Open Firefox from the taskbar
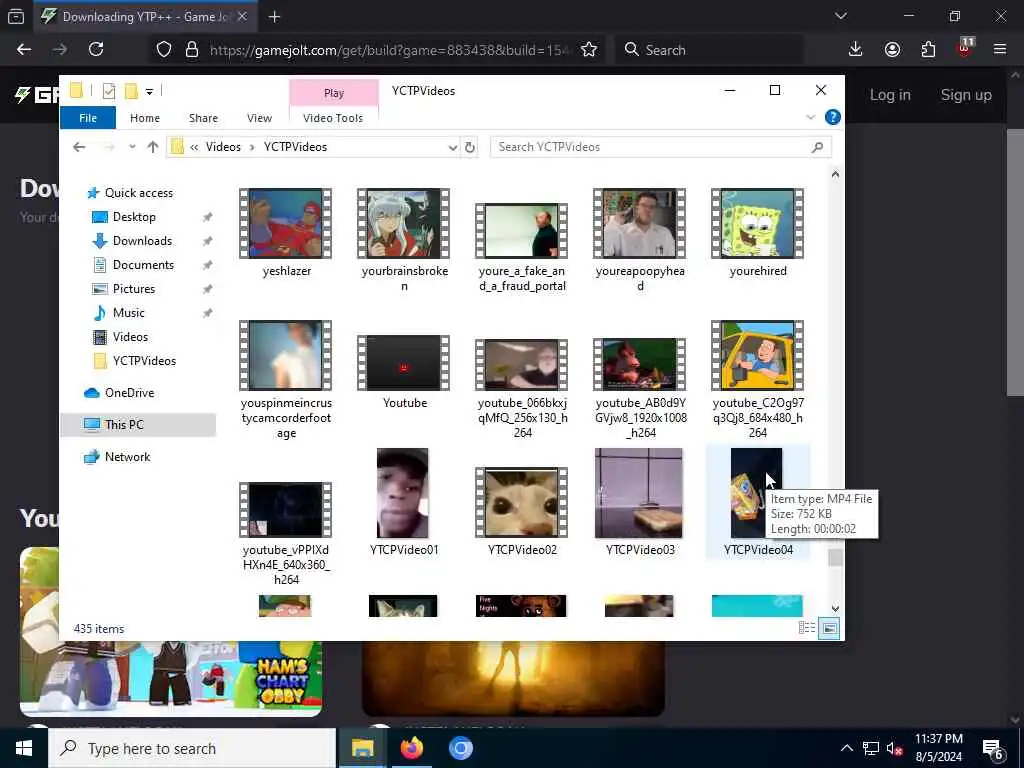The width and height of the screenshot is (1024, 768). click(x=411, y=748)
